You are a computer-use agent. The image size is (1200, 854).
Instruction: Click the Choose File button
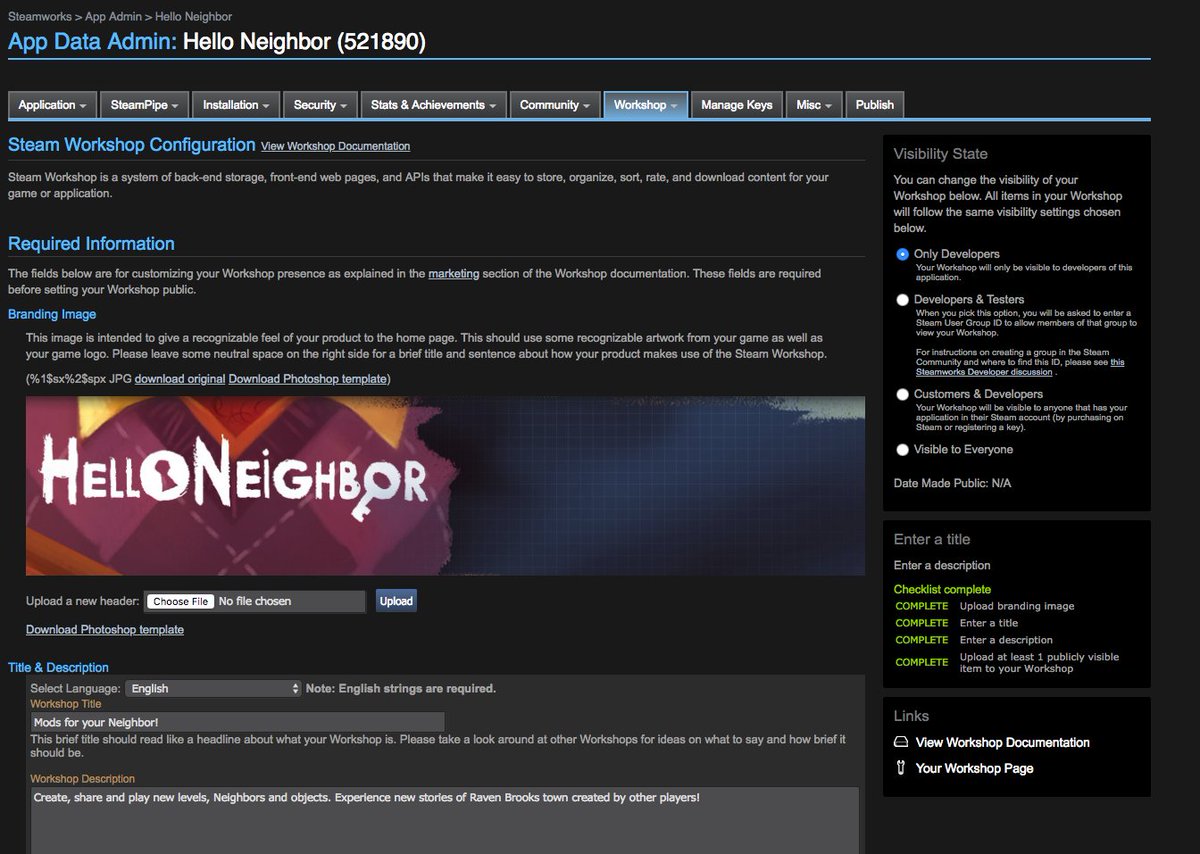tap(180, 601)
